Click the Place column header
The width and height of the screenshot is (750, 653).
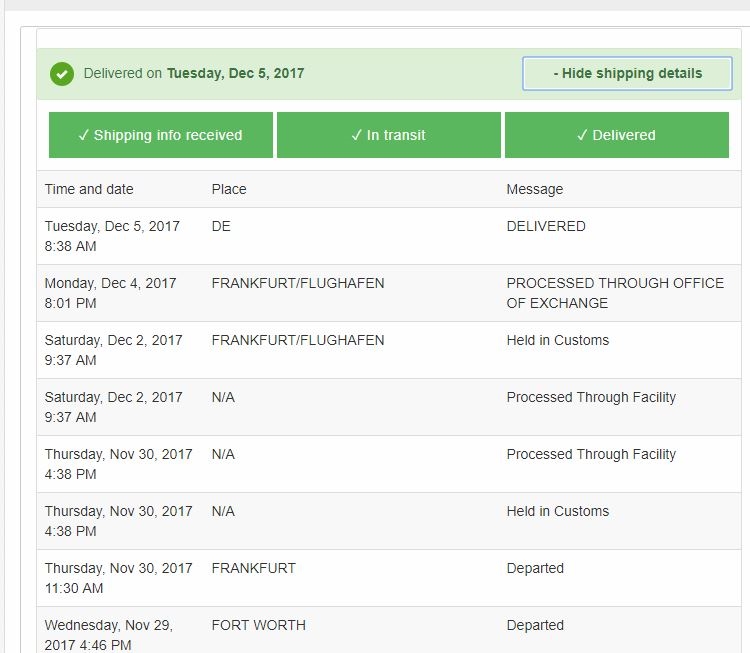(229, 189)
